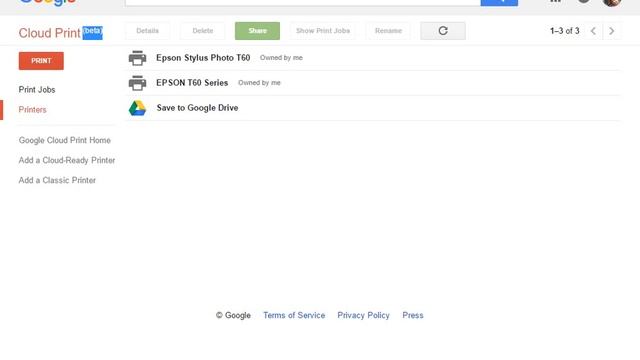The height and width of the screenshot is (360, 640).
Task: Click the printer icon for EPSON T60 Series
Action: [137, 83]
